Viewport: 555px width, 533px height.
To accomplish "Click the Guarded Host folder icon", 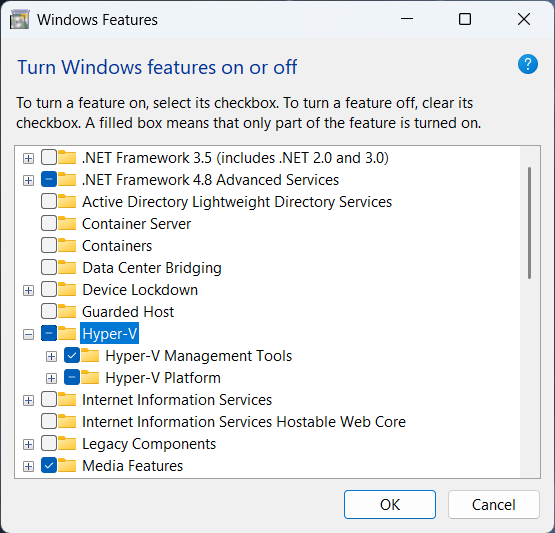I will point(67,311).
